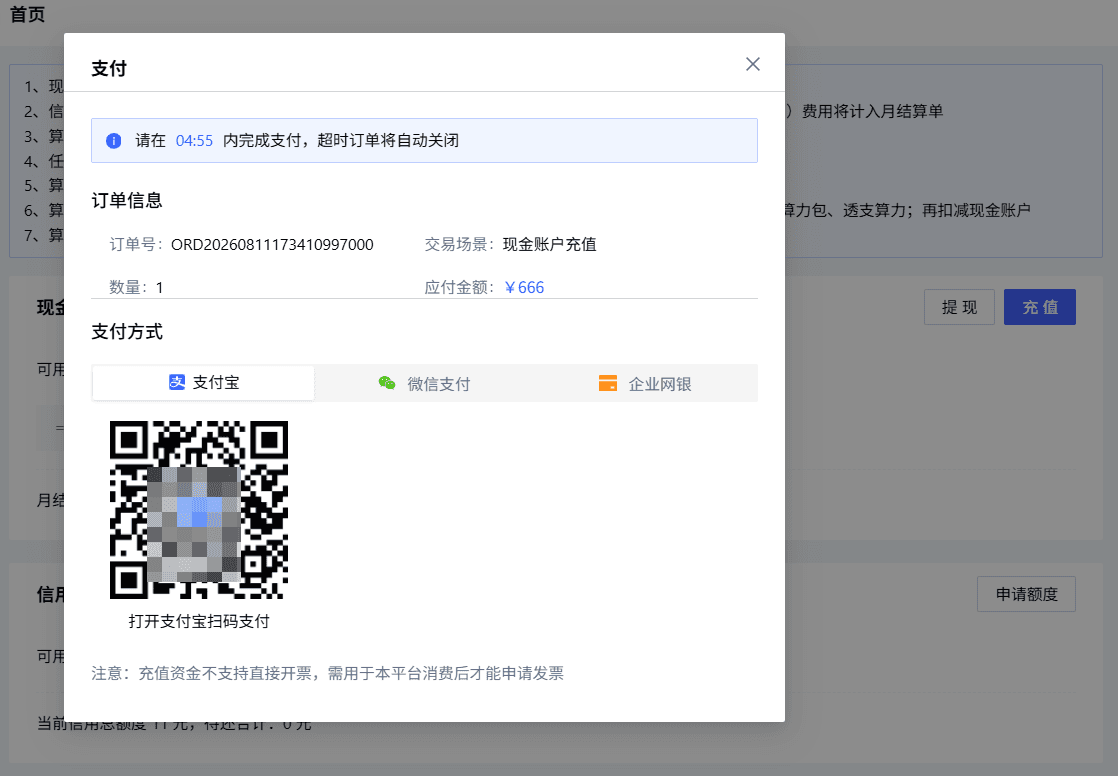Click the blue info icon in the countdown notice
Viewport: 1118px width, 776px height.
tap(113, 141)
